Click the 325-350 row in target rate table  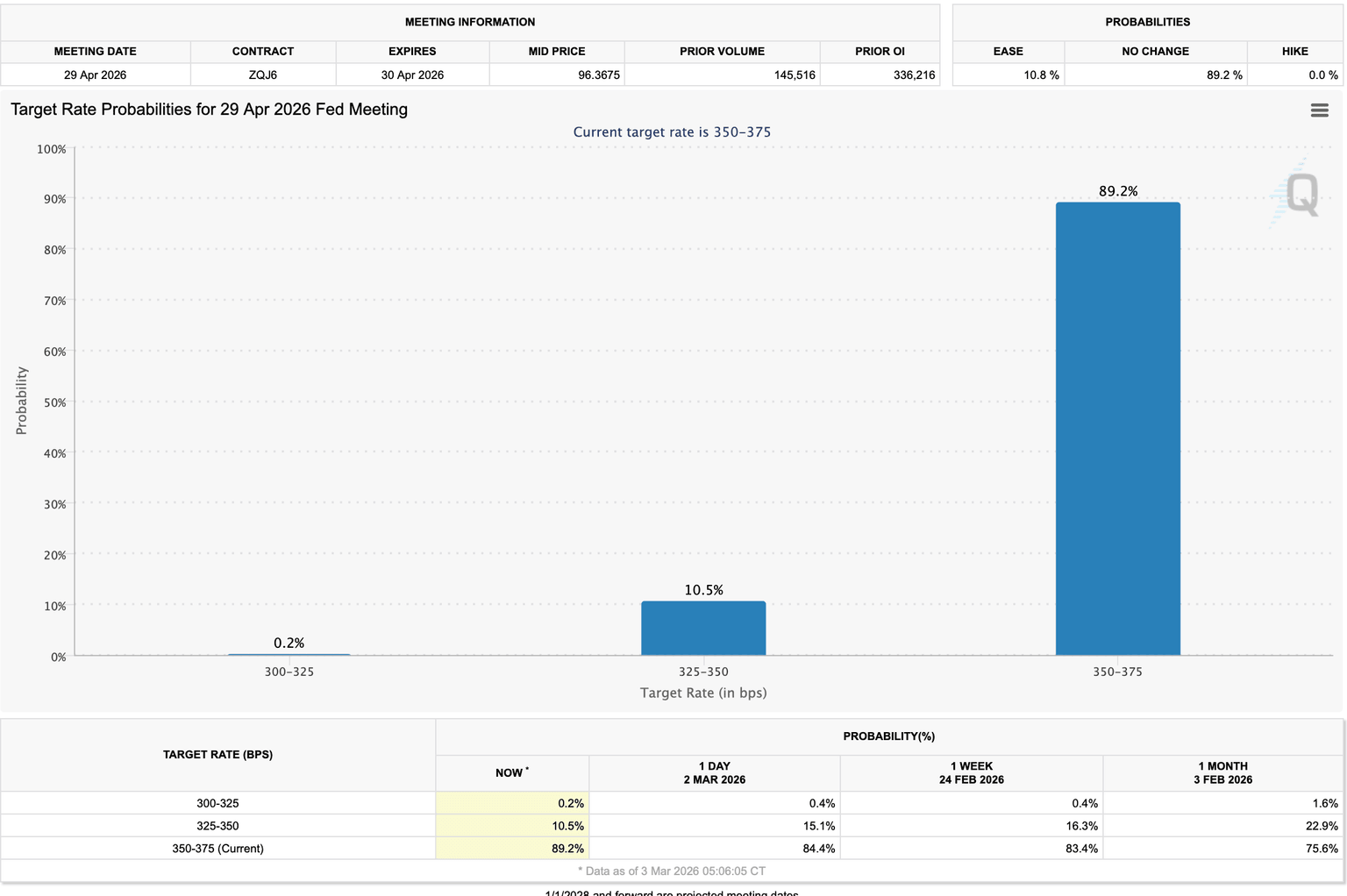click(217, 826)
